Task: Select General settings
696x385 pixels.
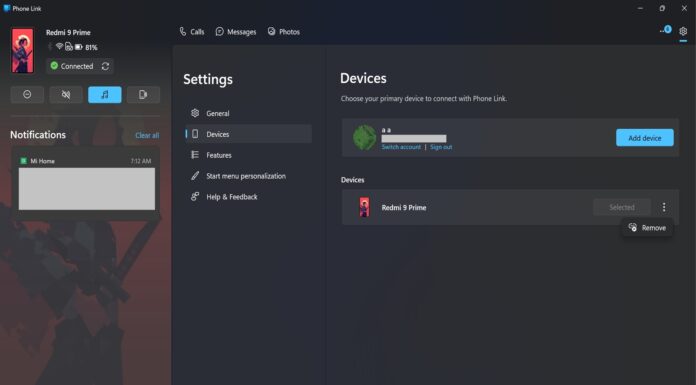Action: tap(249, 113)
